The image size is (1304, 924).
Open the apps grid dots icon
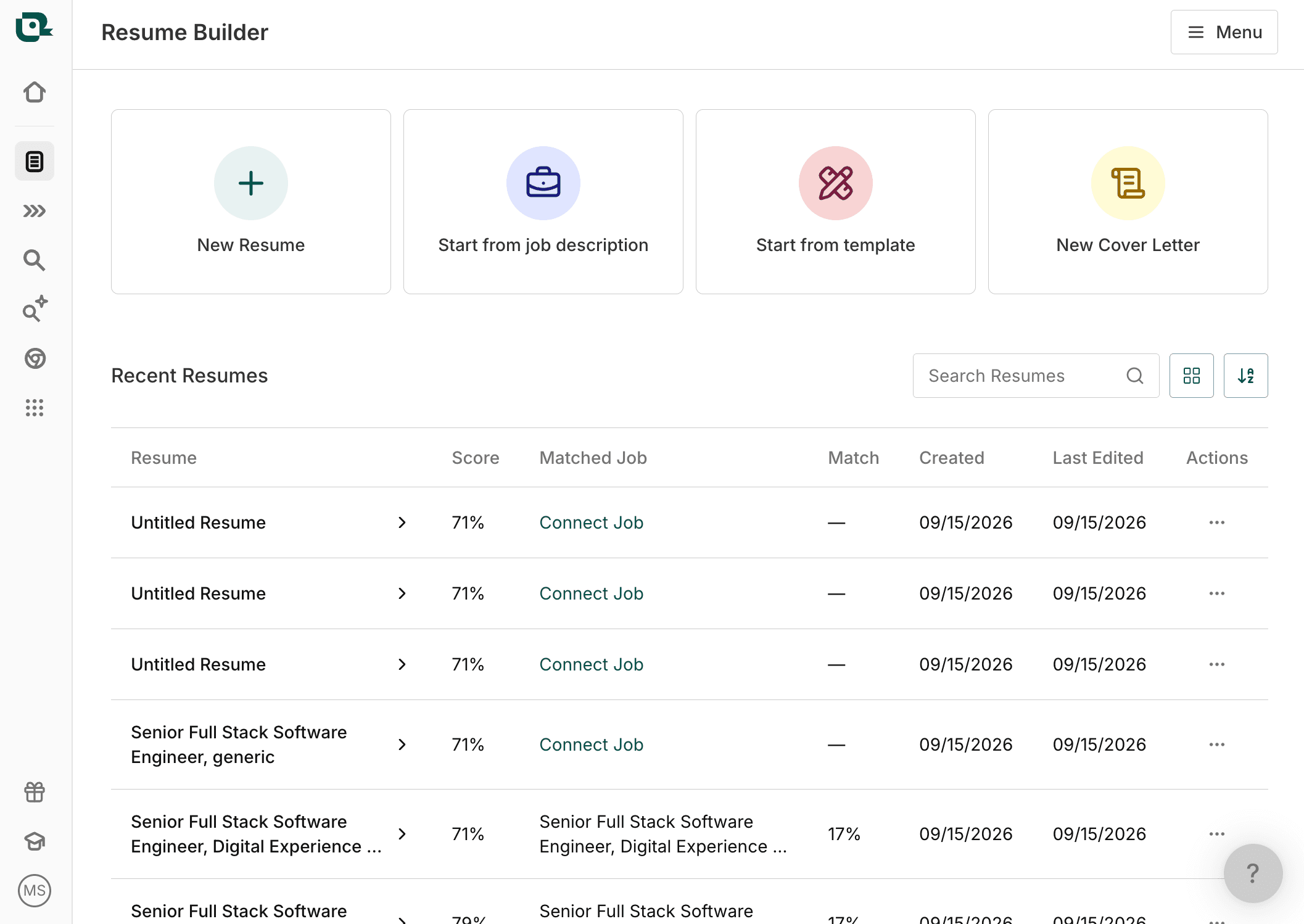(35, 408)
